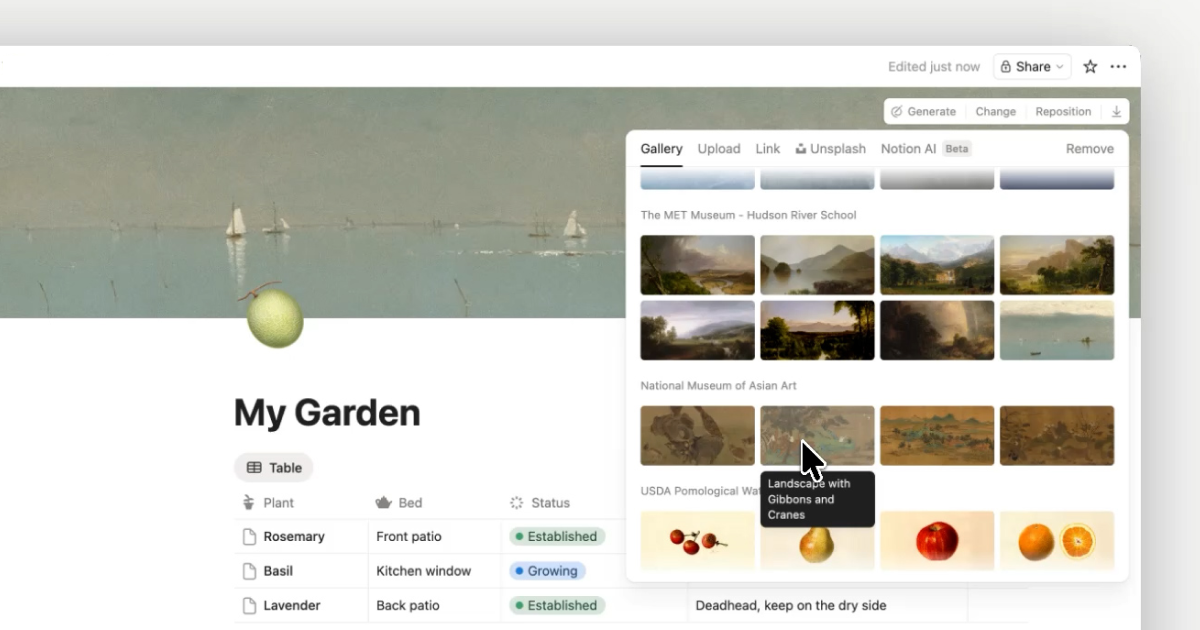
Task: Click Basil's Growing status tag
Action: point(548,571)
